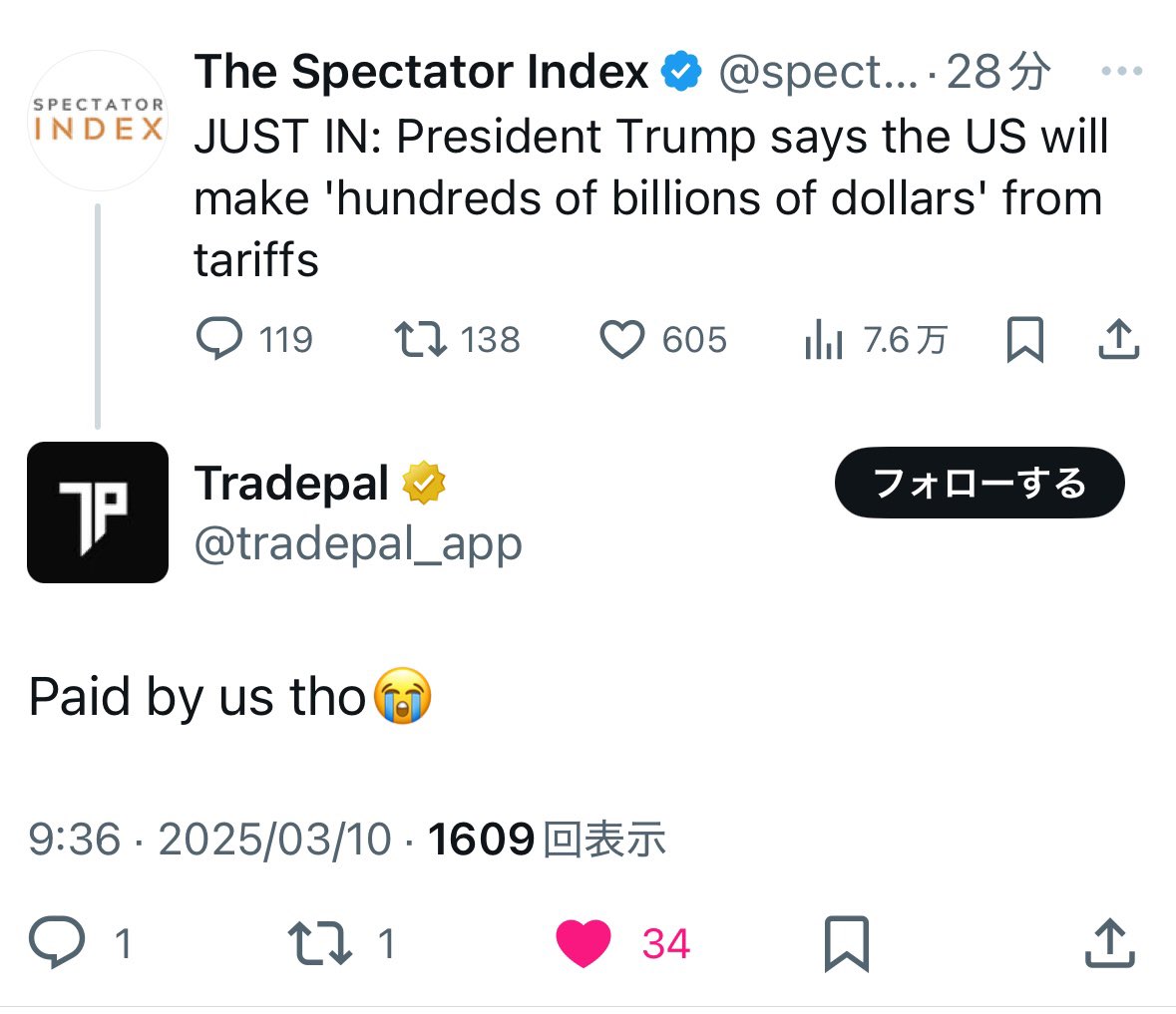Open the Spectator Index tariffs tweet text
This screenshot has width=1176, height=1014.
click(650, 197)
